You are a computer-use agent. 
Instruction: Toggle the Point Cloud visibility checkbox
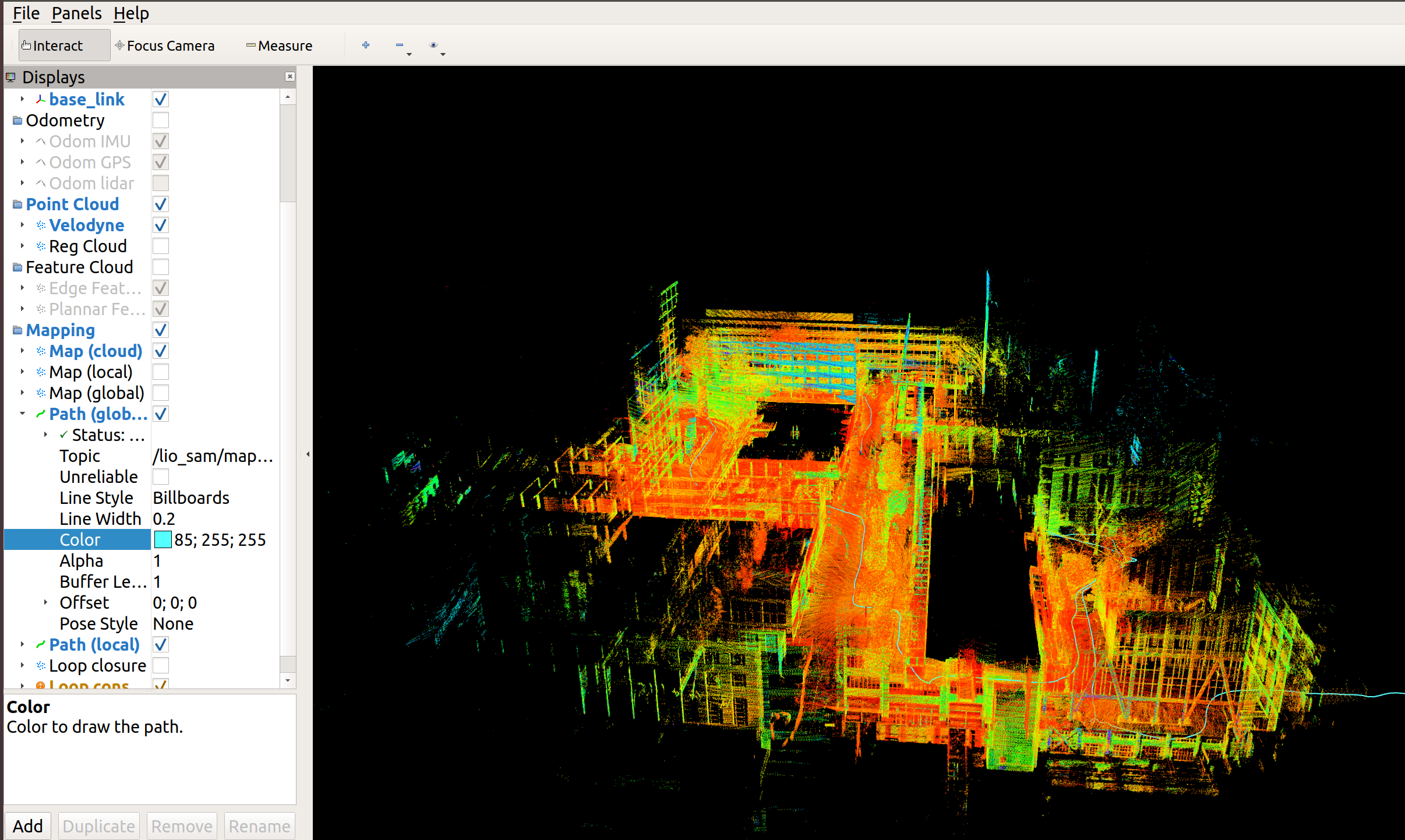tap(159, 204)
